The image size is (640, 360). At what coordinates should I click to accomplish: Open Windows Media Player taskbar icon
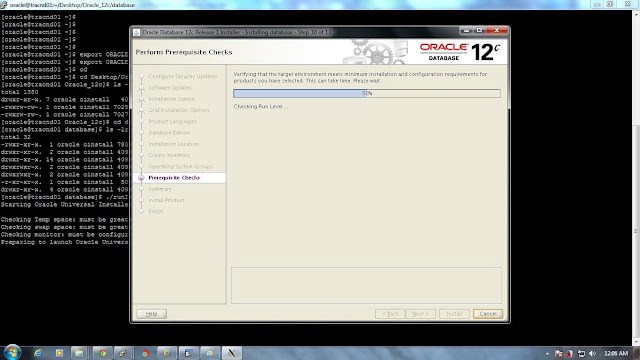[x=60, y=353]
